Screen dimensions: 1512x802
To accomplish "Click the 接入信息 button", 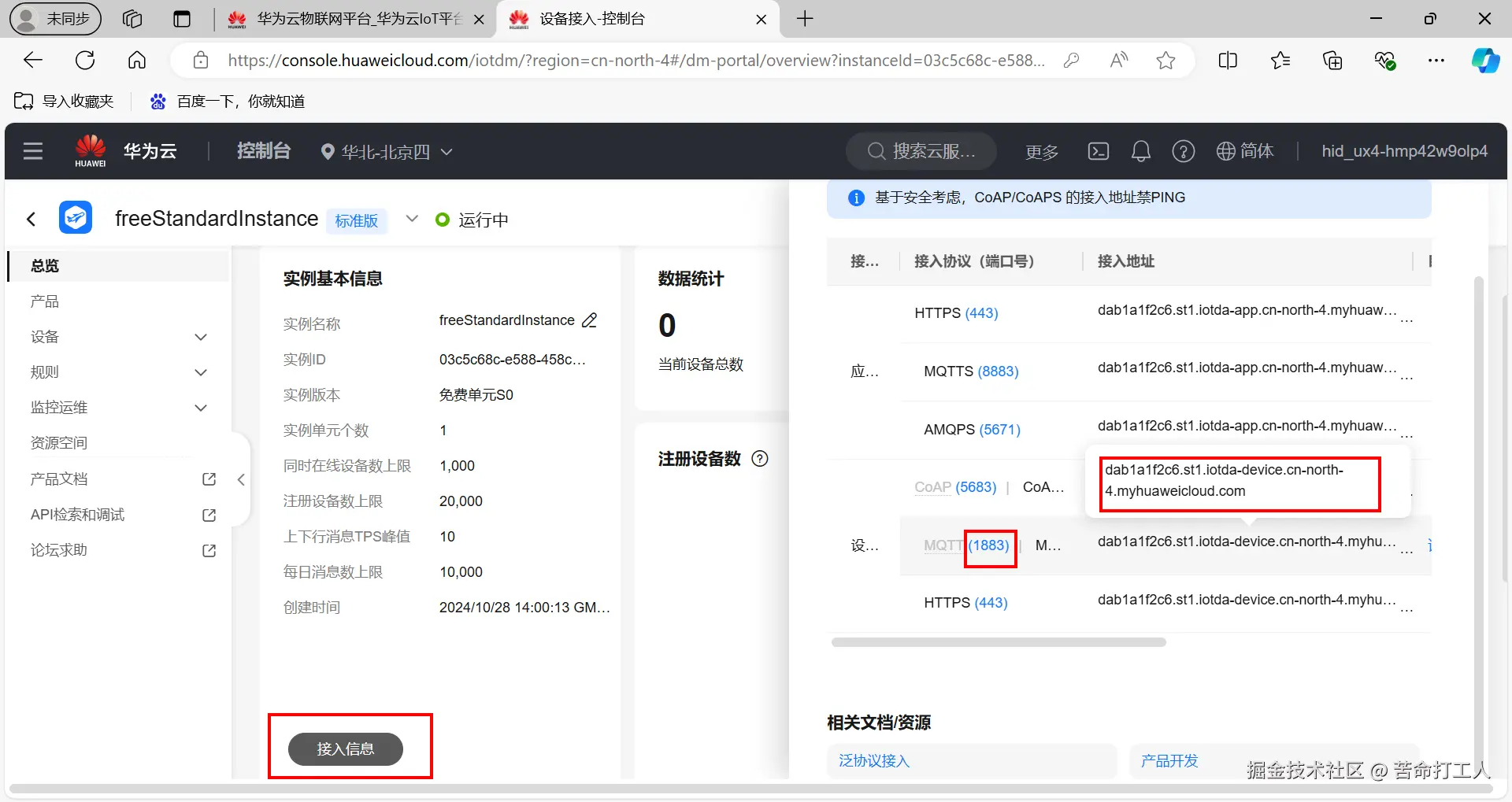I will [x=345, y=748].
